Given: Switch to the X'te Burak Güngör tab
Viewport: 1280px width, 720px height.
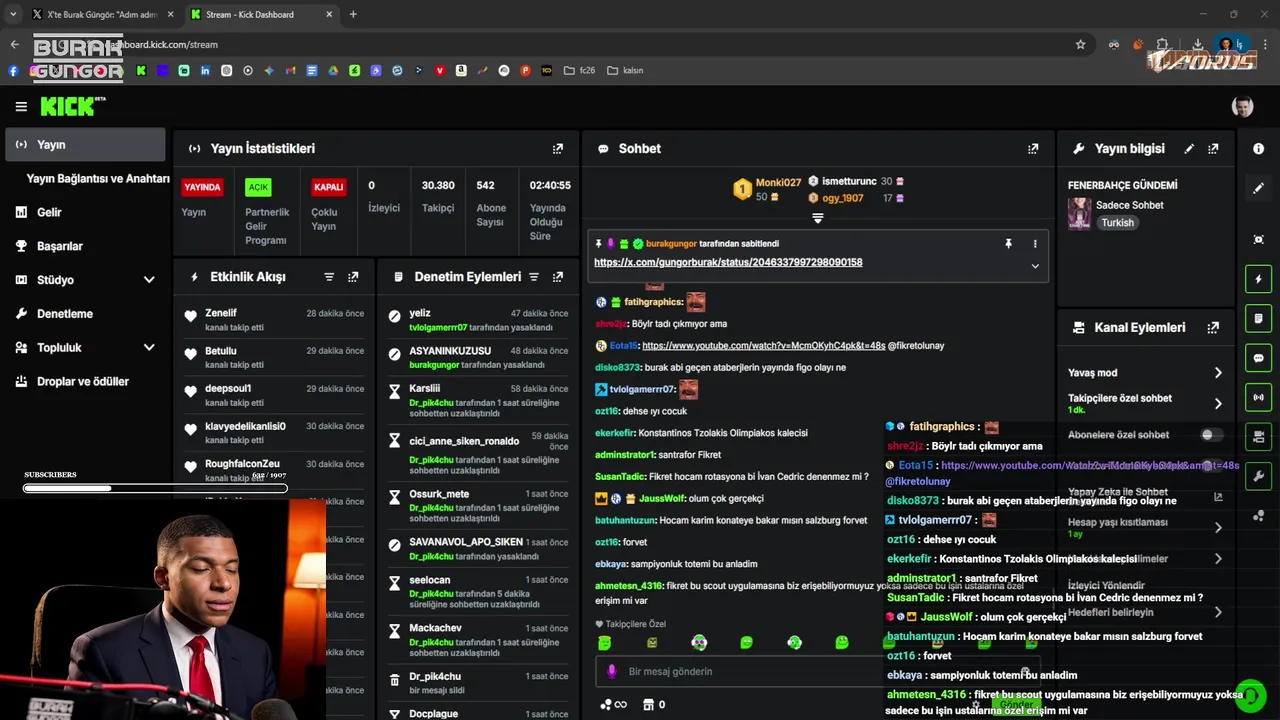Looking at the screenshot, I should (x=100, y=14).
